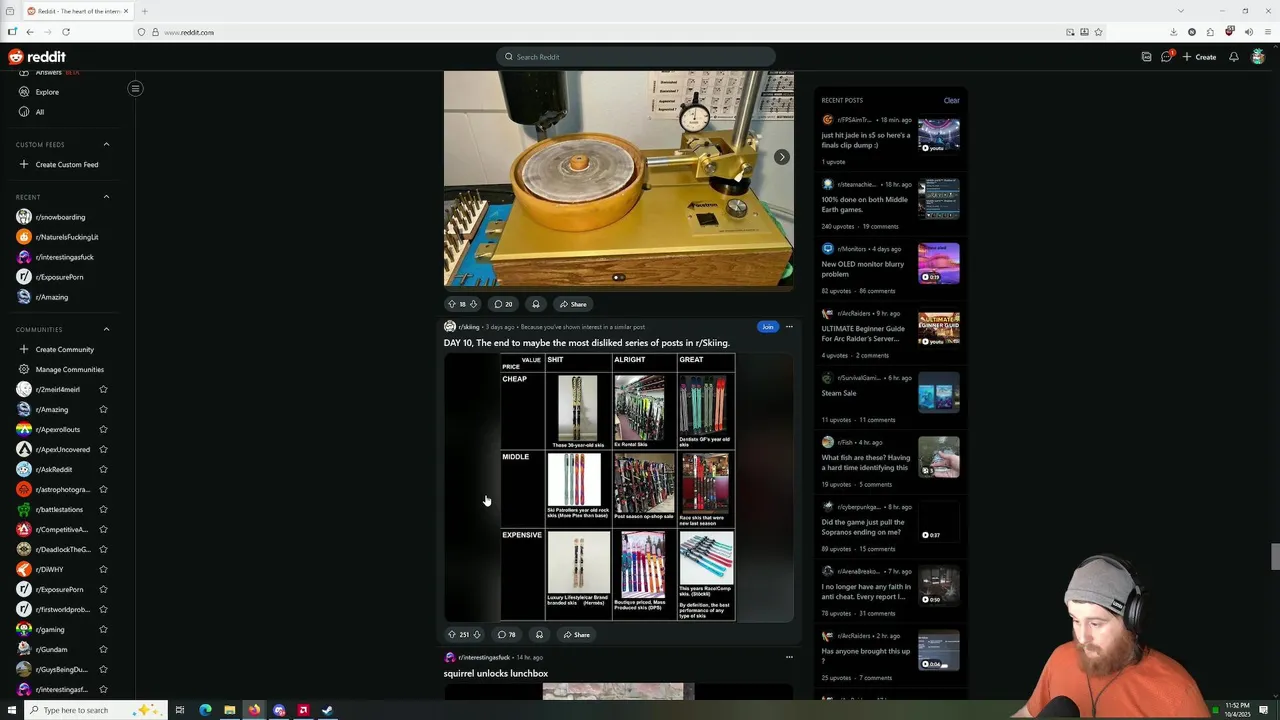Screen dimensions: 1280x720
Task: Open r/Gundam in Communities list
Action: (51, 649)
